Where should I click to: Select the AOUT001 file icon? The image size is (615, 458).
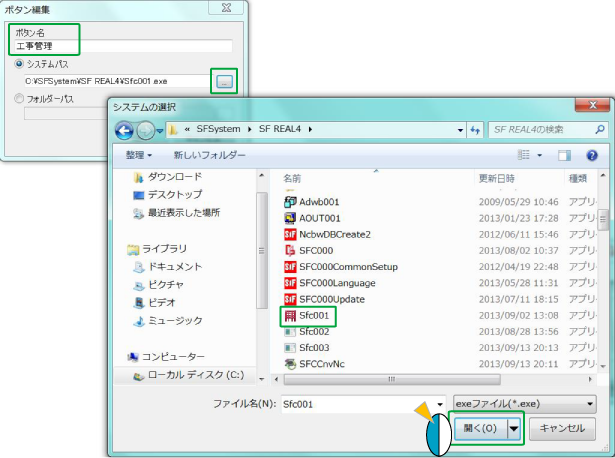coord(290,218)
